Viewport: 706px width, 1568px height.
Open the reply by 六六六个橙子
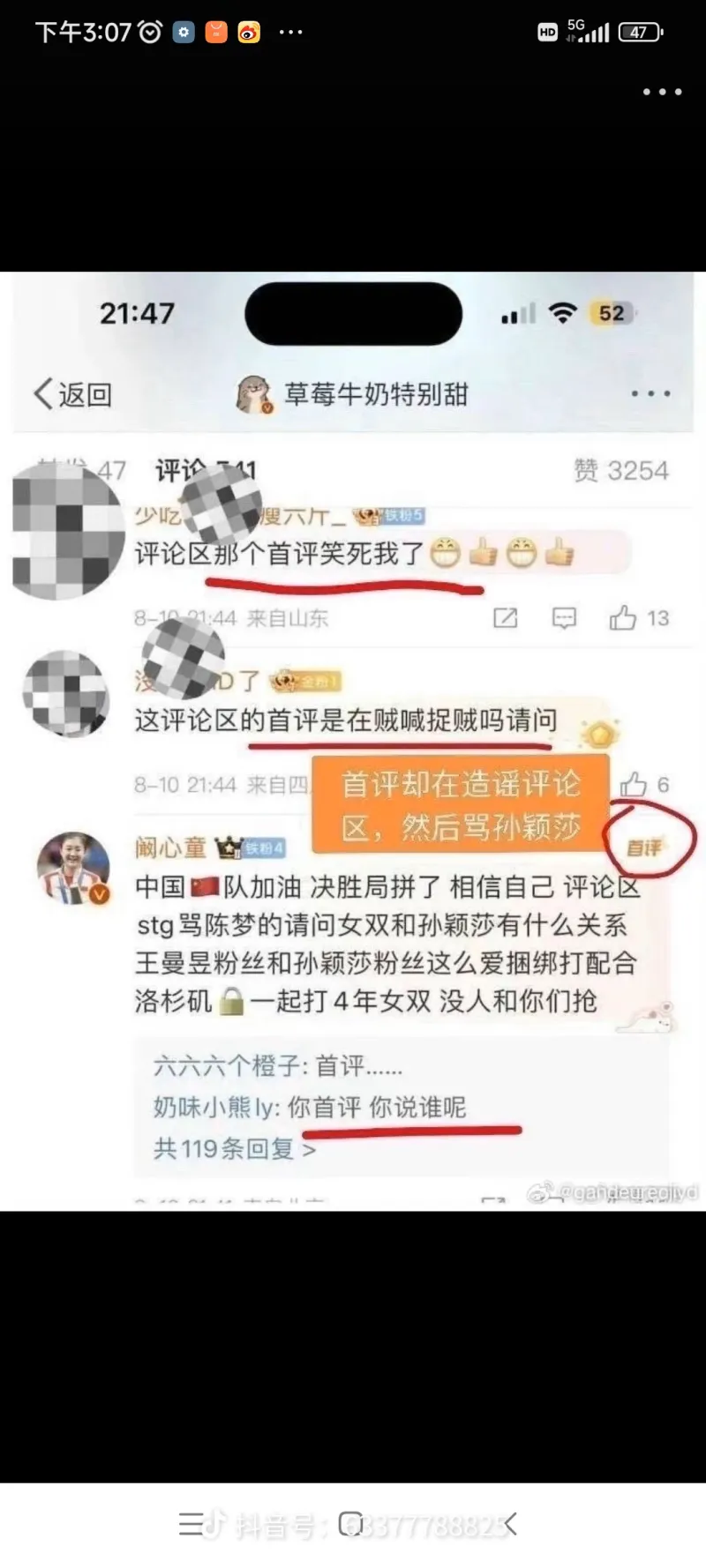pos(278,1066)
